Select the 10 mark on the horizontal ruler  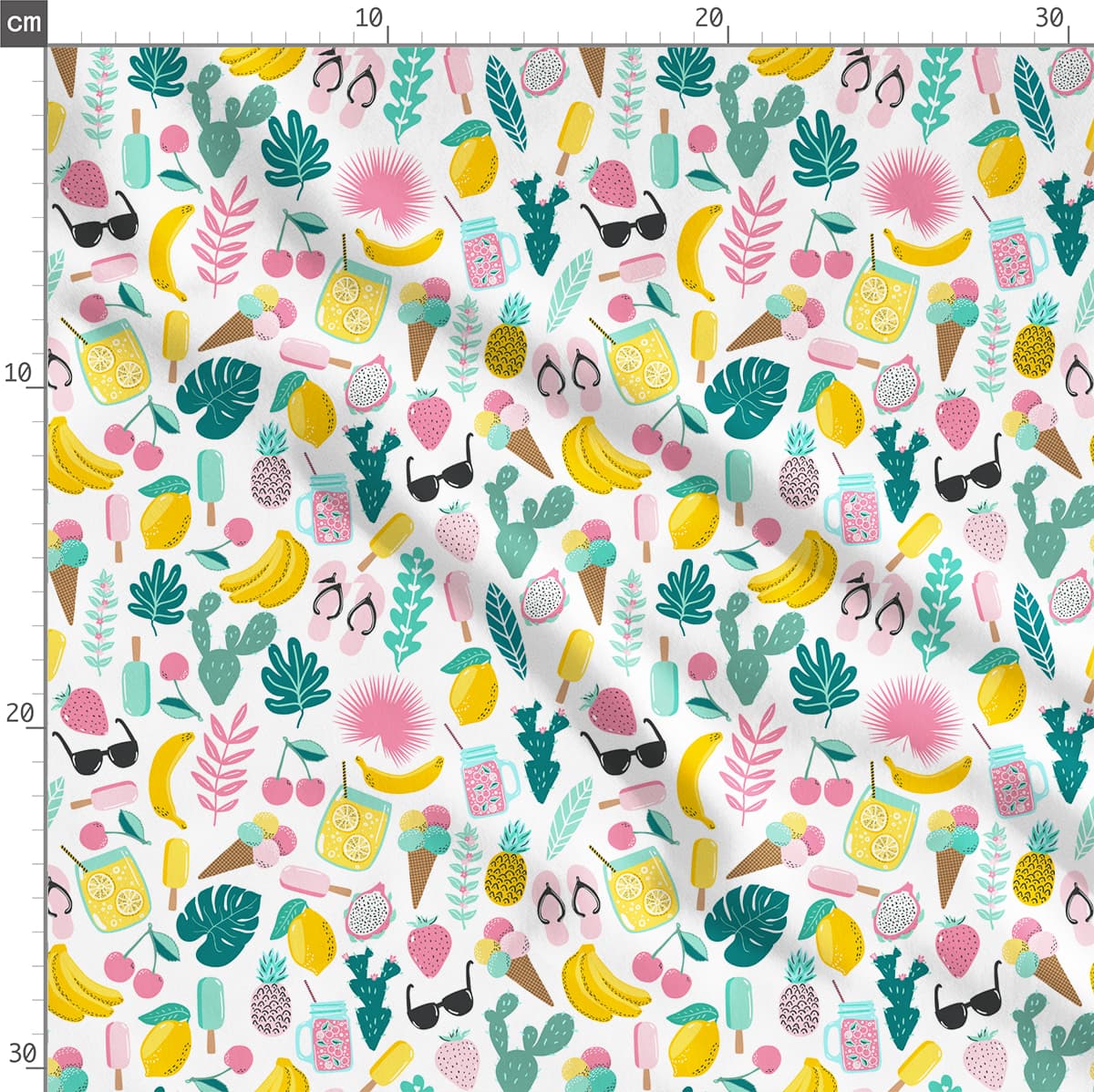pyautogui.click(x=369, y=17)
